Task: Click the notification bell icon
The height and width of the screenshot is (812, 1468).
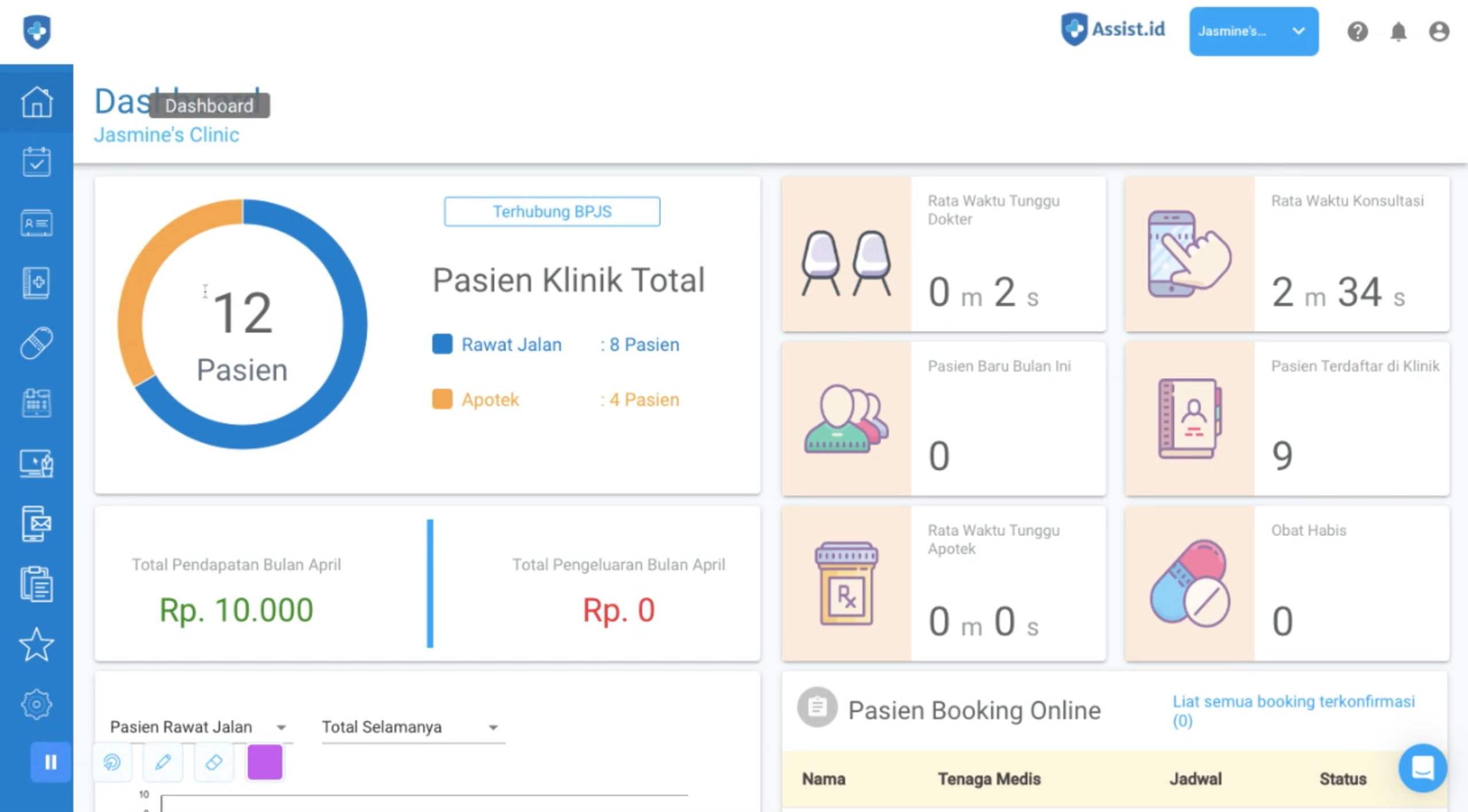Action: (x=1398, y=32)
